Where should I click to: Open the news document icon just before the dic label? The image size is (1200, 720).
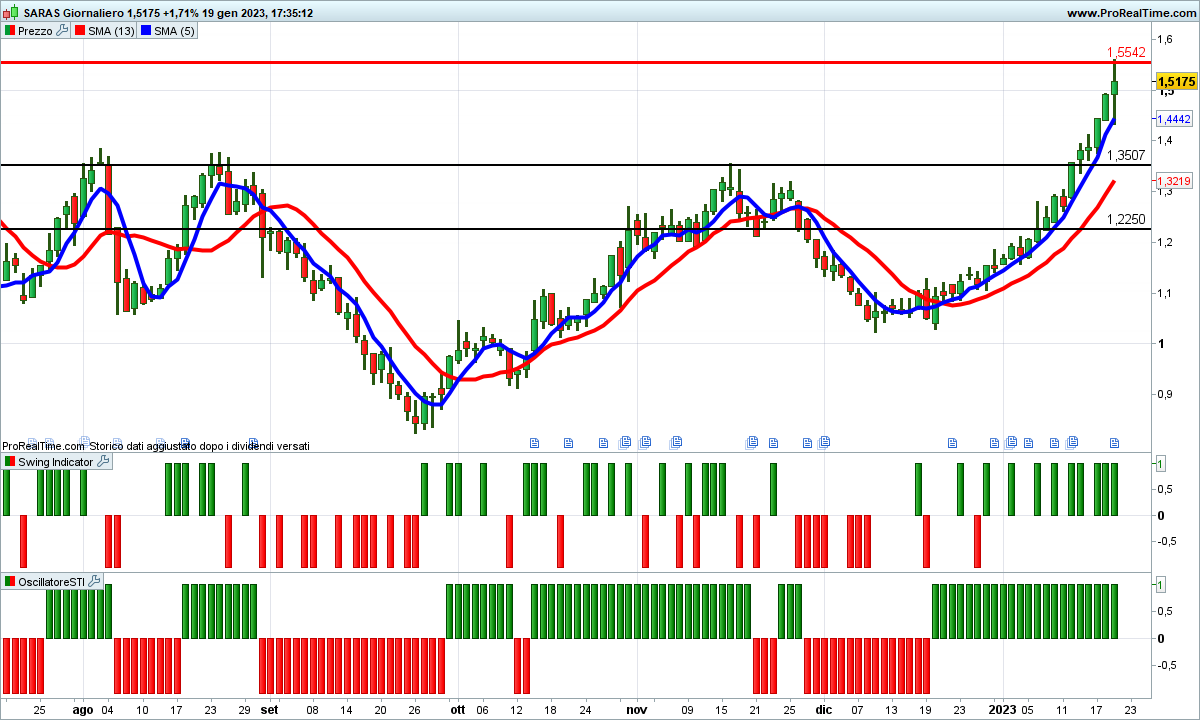(806, 441)
